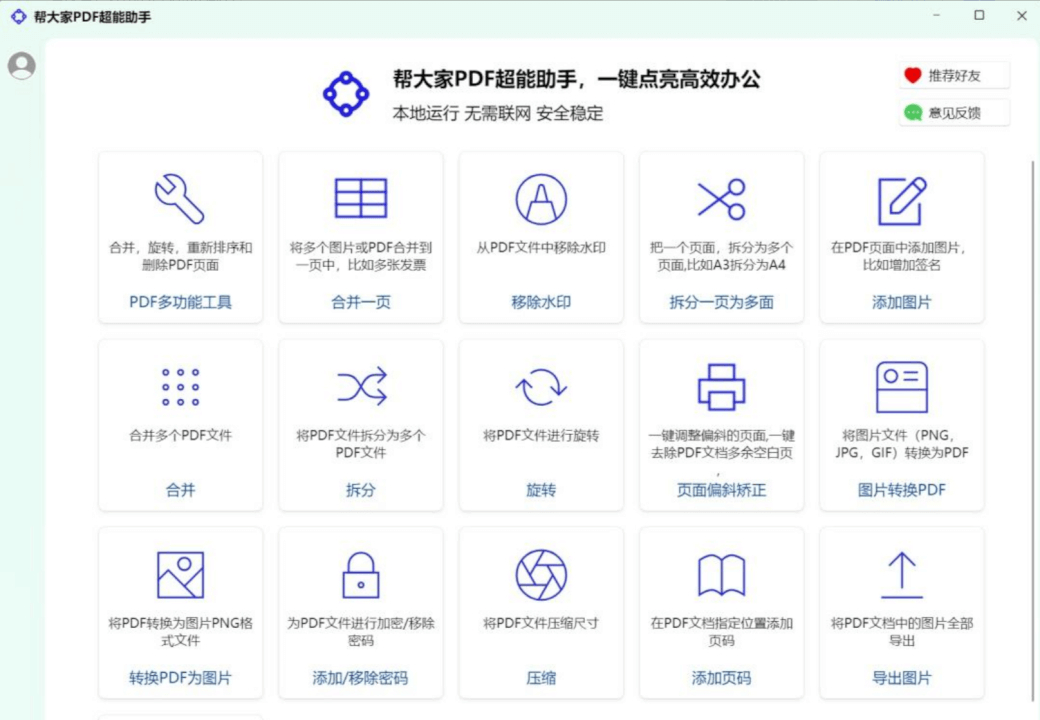Click the scissors icon for 拆分一页为多面

coord(721,198)
